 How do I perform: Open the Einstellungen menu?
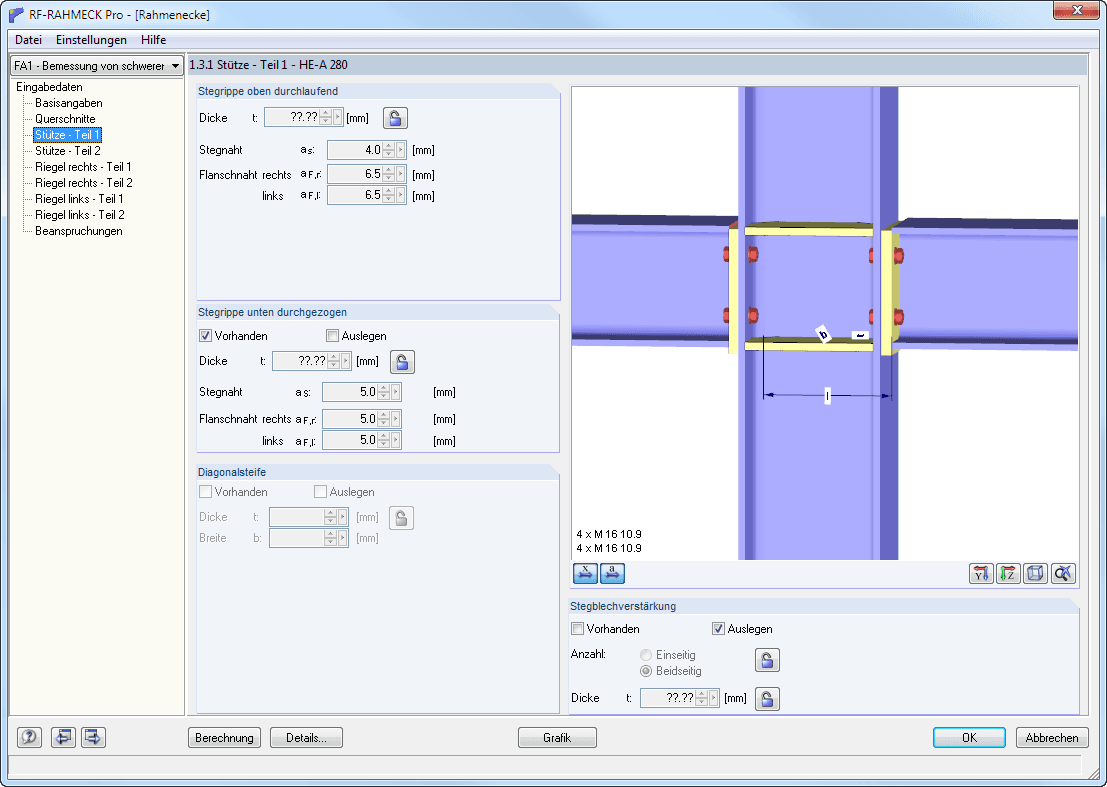pos(91,40)
